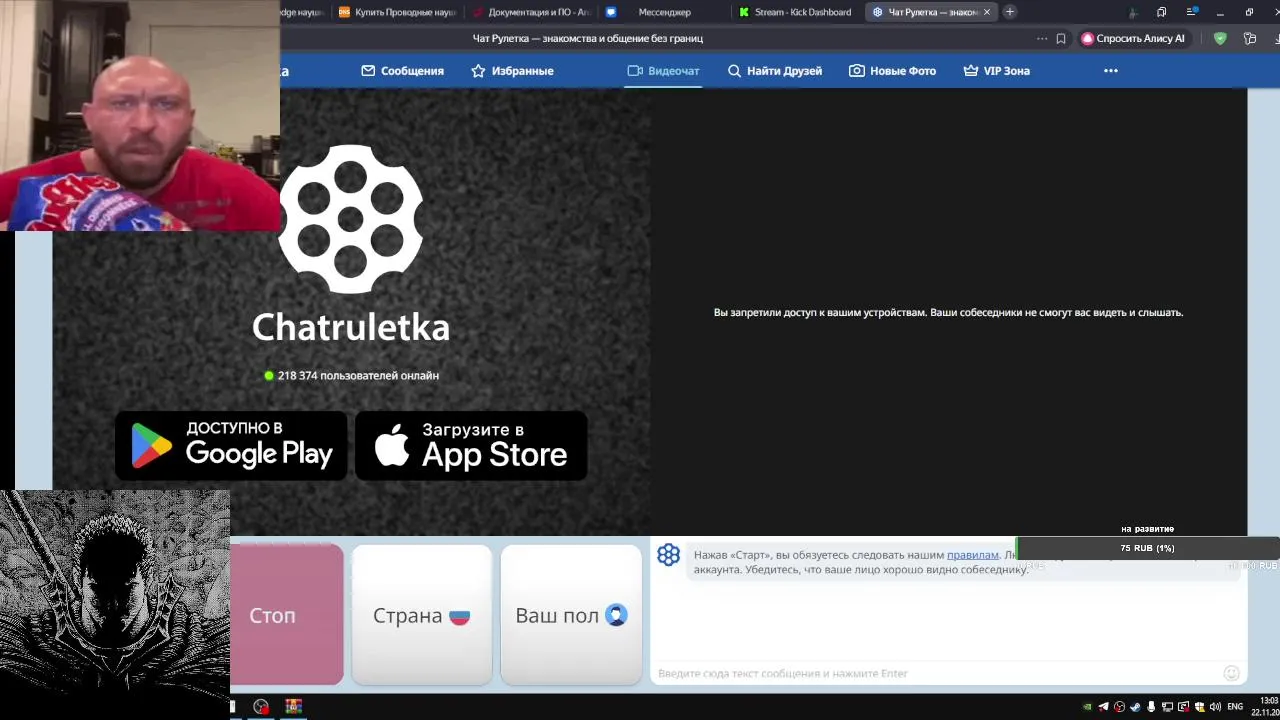Click the chat message input field
The width and height of the screenshot is (1280, 720).
click(x=935, y=673)
